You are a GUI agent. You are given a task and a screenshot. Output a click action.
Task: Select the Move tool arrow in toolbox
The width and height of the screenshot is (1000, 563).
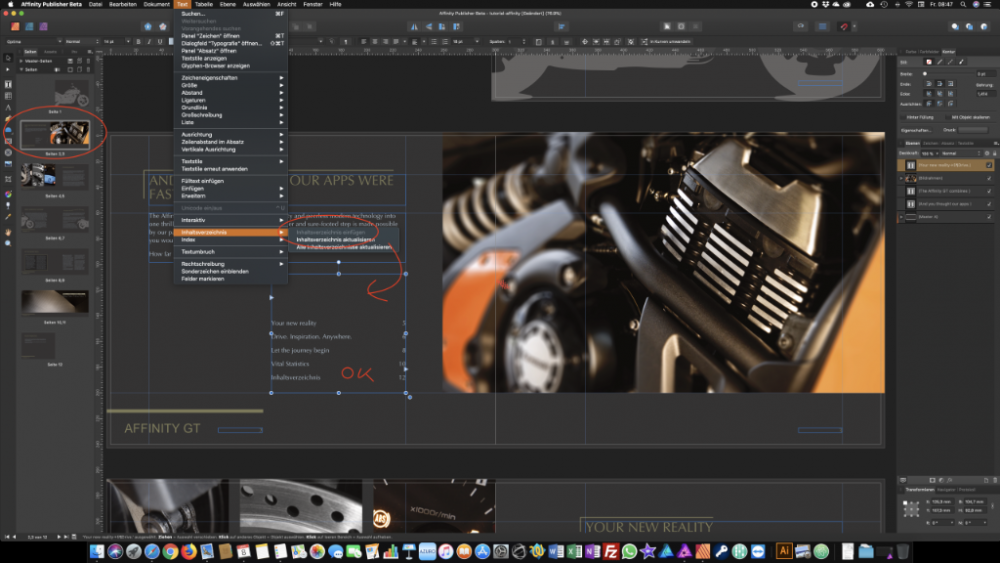coord(8,58)
